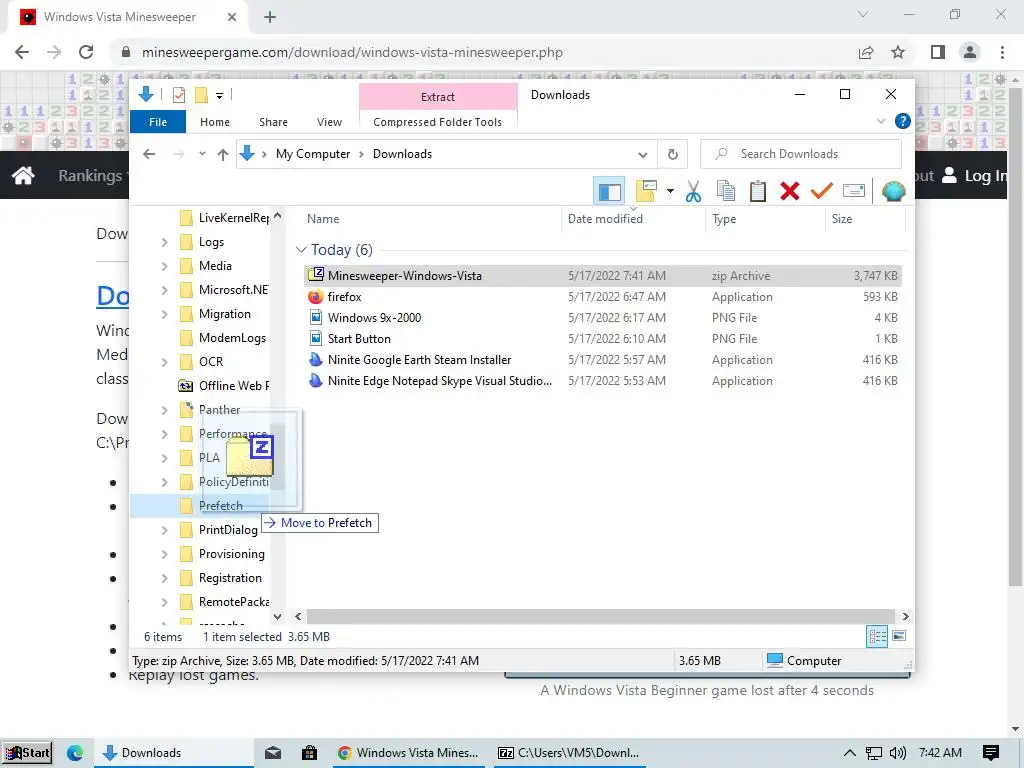
Task: Open the File ribbon tab
Action: (158, 122)
